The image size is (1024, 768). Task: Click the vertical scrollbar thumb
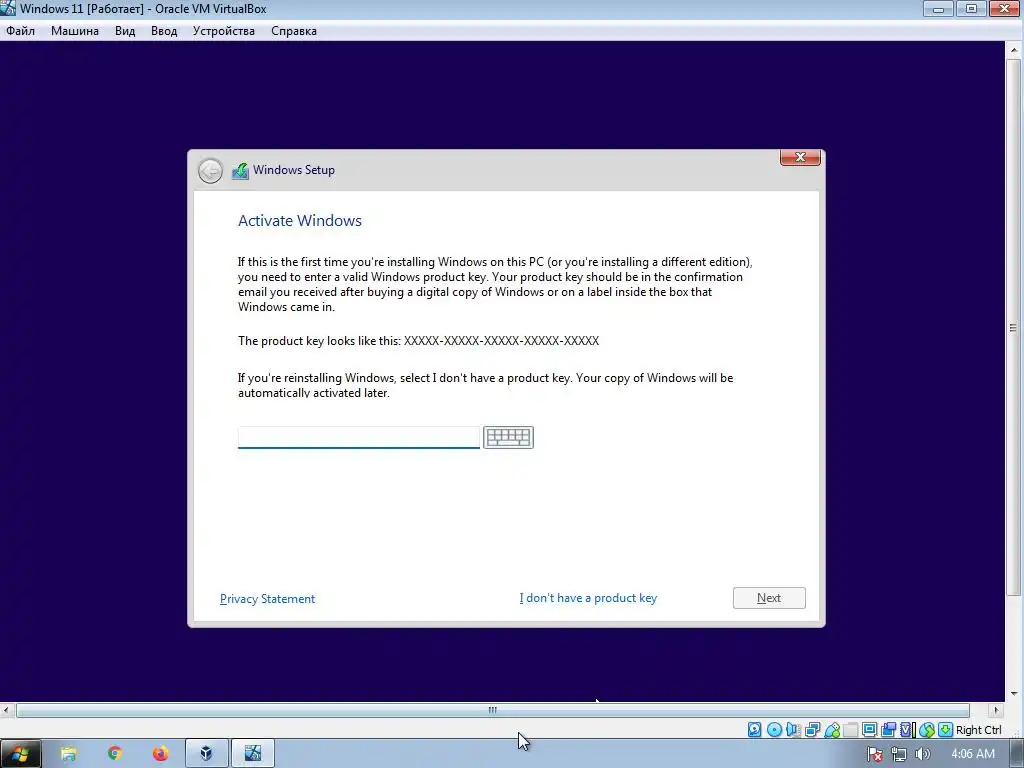pyautogui.click(x=1014, y=328)
